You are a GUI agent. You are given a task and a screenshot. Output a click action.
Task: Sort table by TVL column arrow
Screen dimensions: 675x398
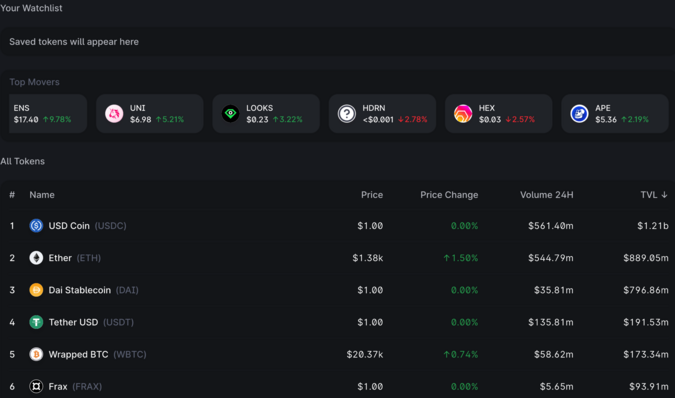664,195
